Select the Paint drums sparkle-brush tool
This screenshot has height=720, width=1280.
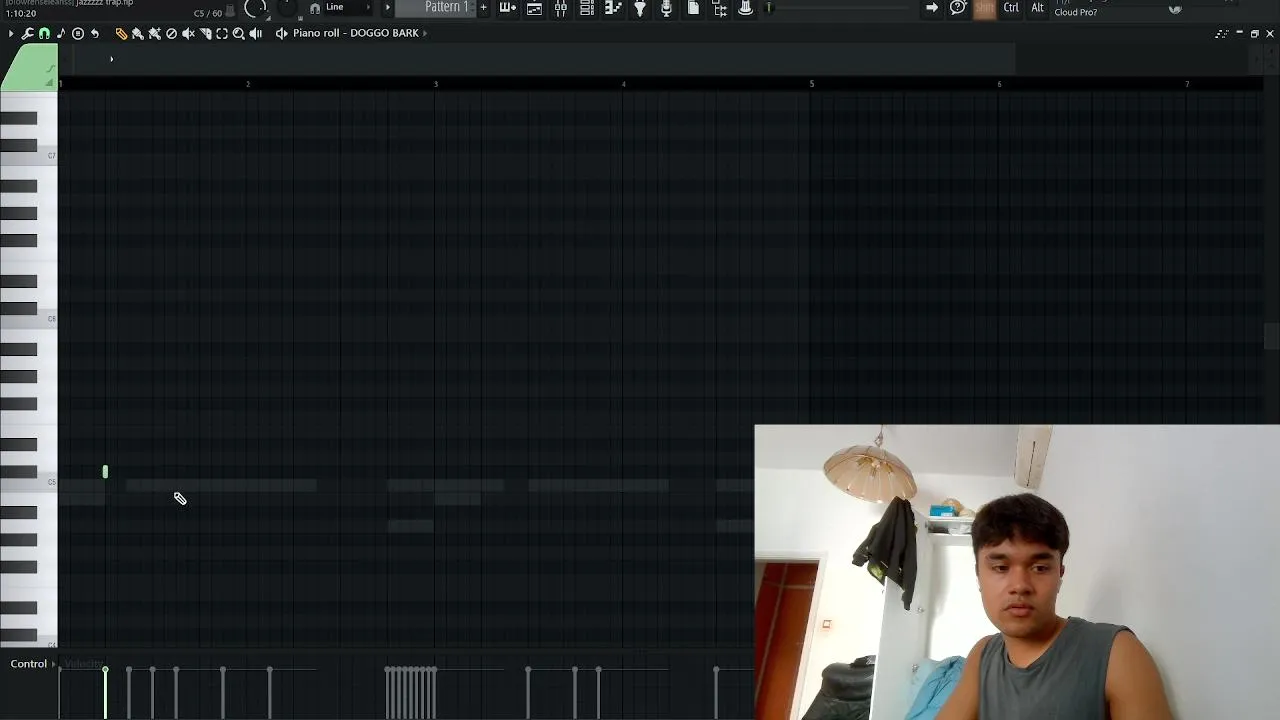coord(155,33)
